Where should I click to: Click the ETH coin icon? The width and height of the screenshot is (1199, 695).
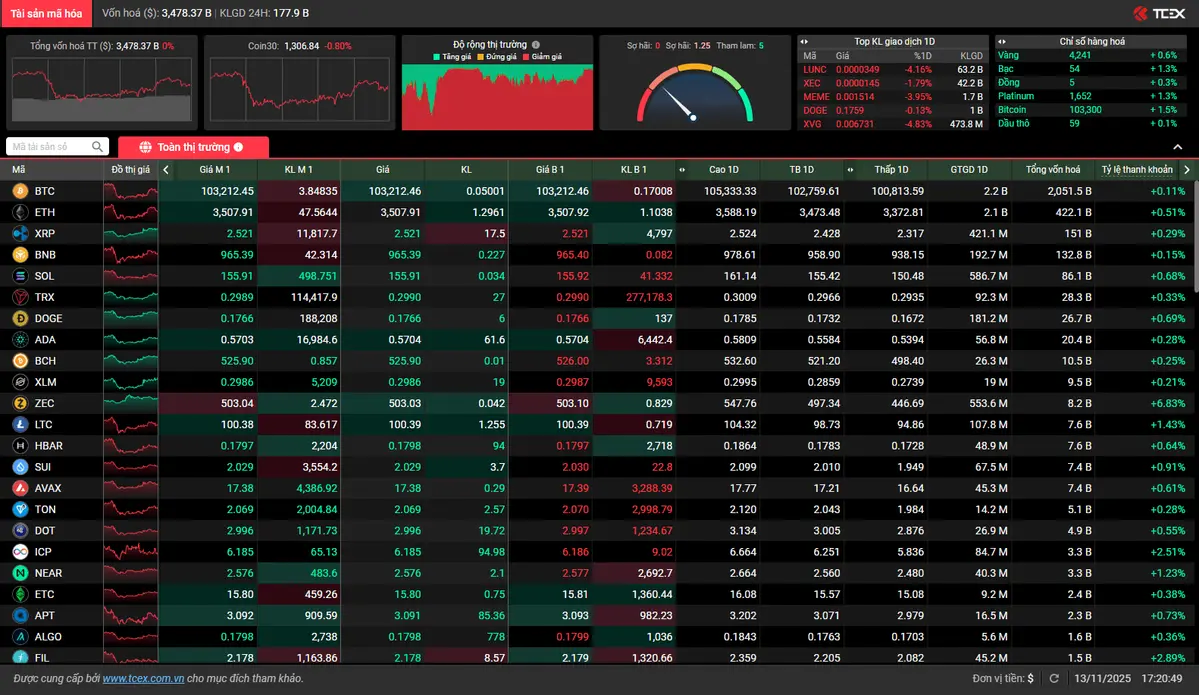(19, 212)
